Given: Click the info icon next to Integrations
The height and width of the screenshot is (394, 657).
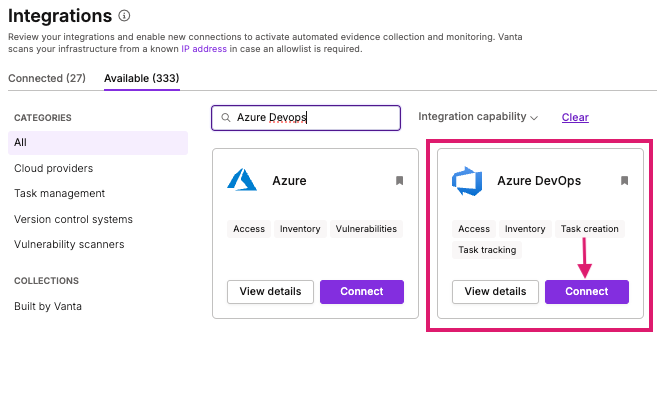Looking at the screenshot, I should [124, 16].
